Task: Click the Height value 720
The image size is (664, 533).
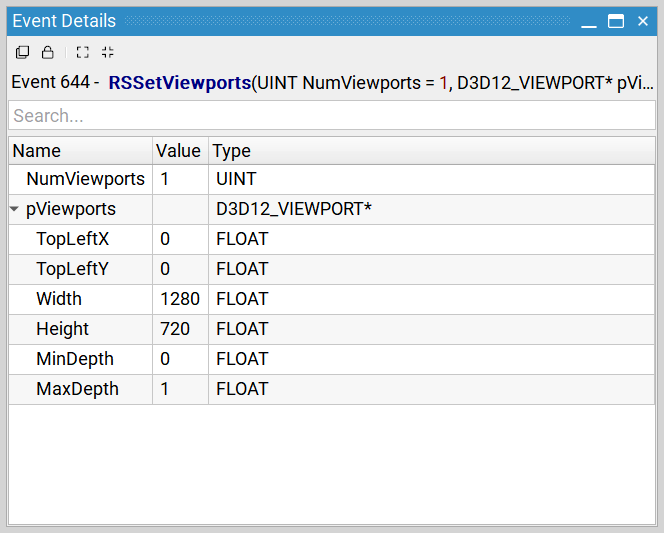Action: 175,330
